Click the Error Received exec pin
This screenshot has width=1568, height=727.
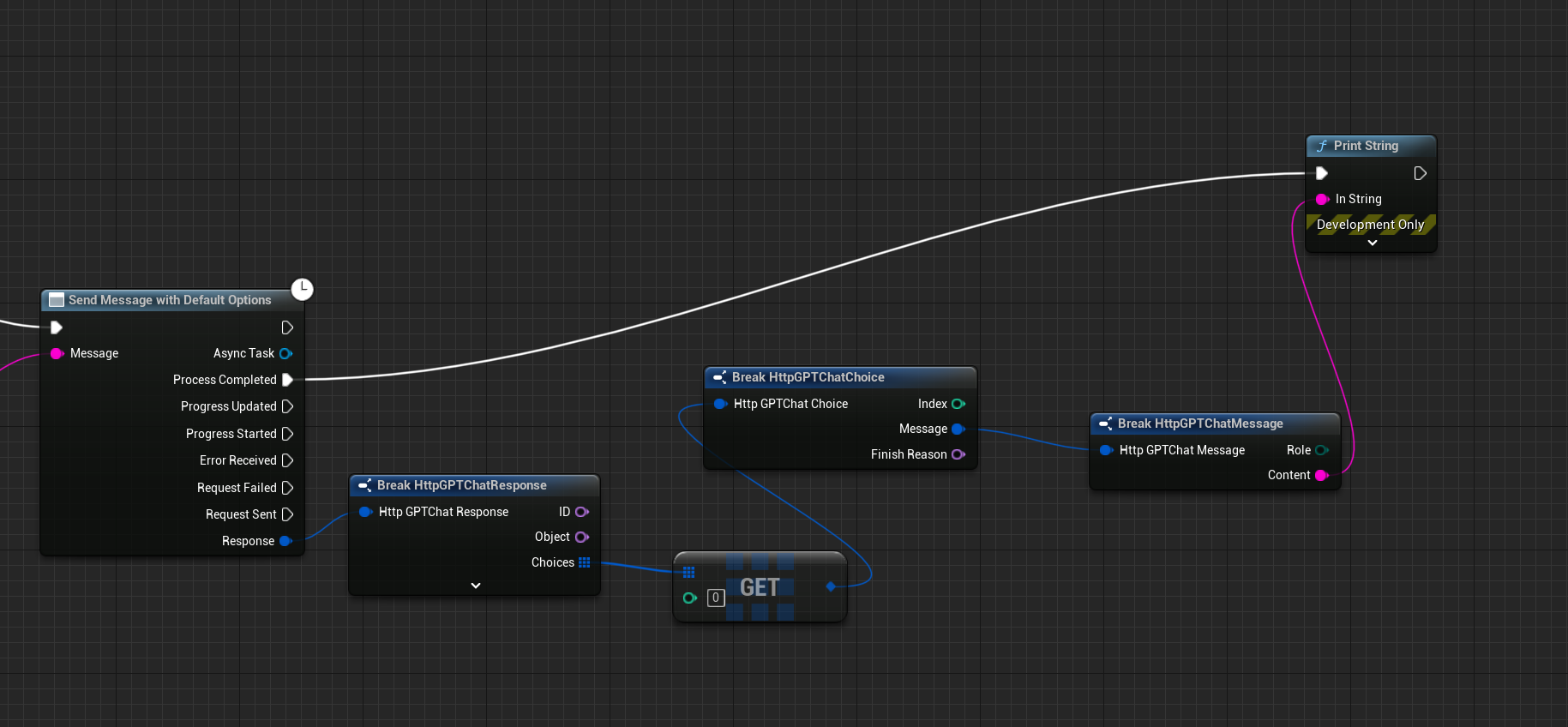(x=287, y=460)
